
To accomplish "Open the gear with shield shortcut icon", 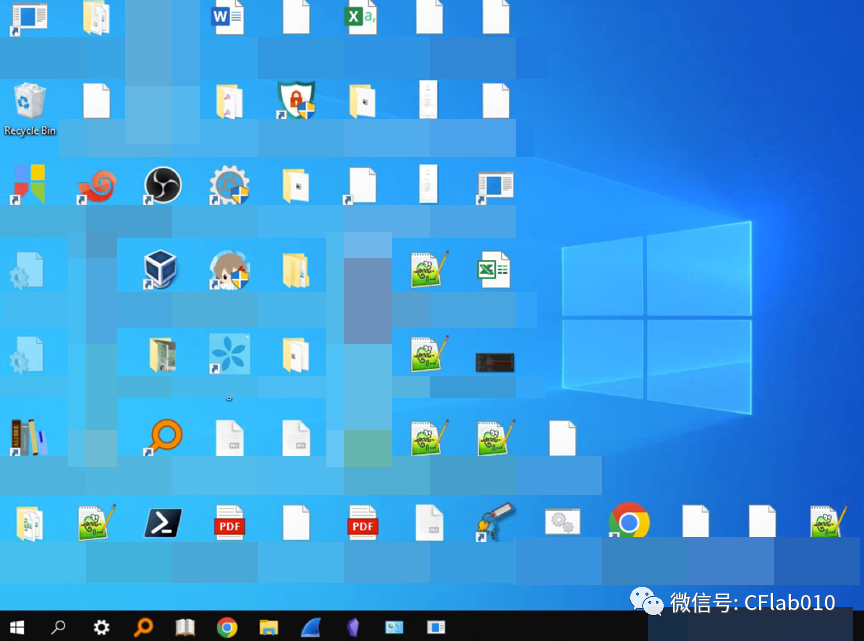I will (229, 185).
